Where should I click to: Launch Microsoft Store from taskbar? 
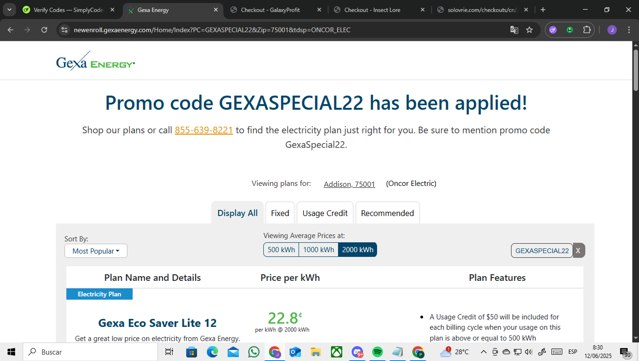[x=191, y=352]
